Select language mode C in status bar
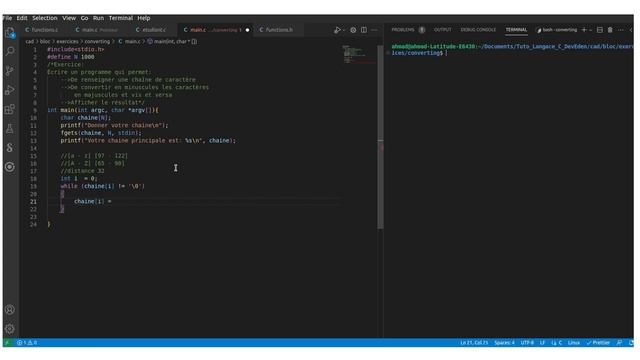The image size is (640, 360). 557,343
